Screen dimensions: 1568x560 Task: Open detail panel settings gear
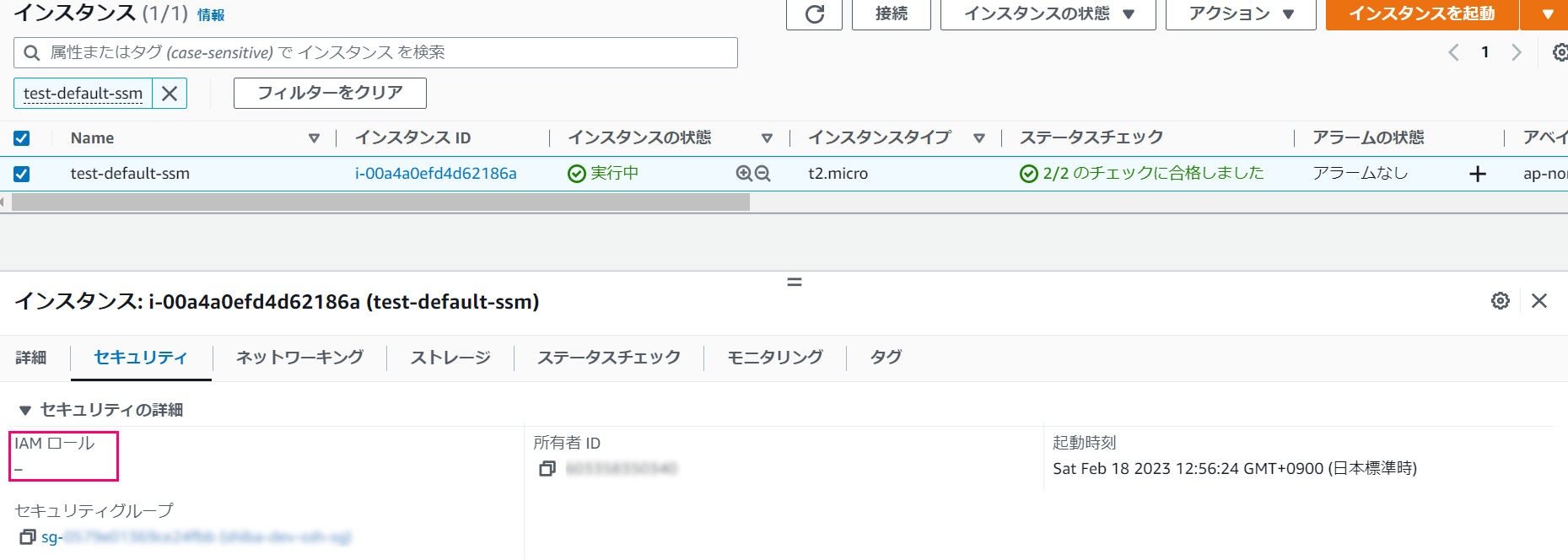[x=1500, y=301]
